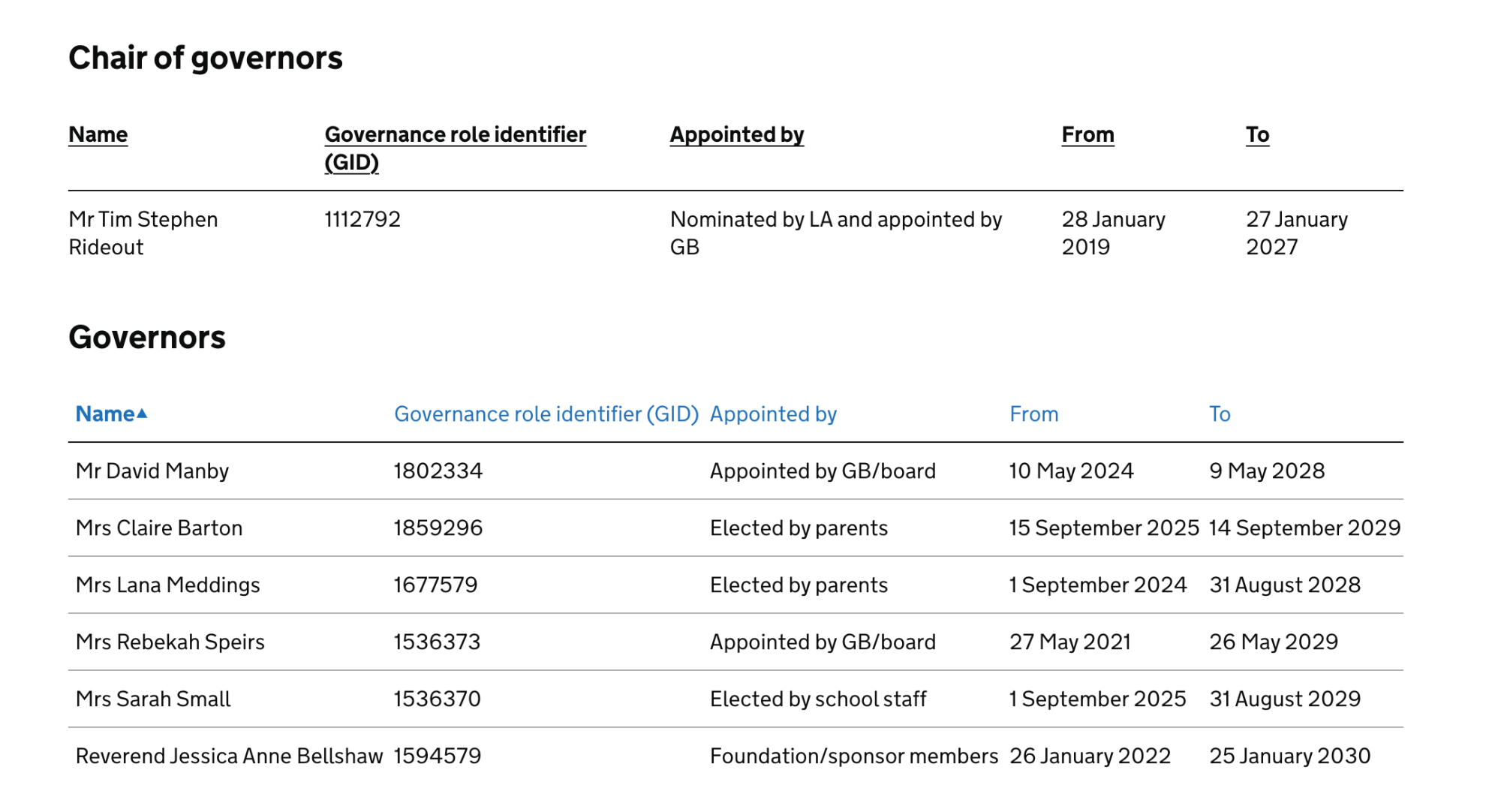Select the Mr David Manby row name
The image size is (1501, 812).
pyautogui.click(x=152, y=471)
